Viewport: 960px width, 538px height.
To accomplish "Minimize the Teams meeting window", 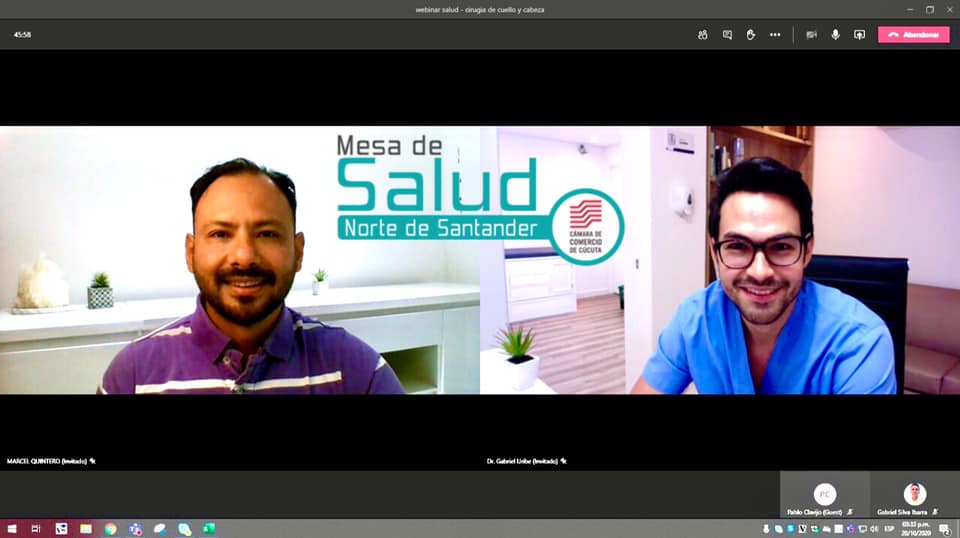I will pyautogui.click(x=910, y=9).
